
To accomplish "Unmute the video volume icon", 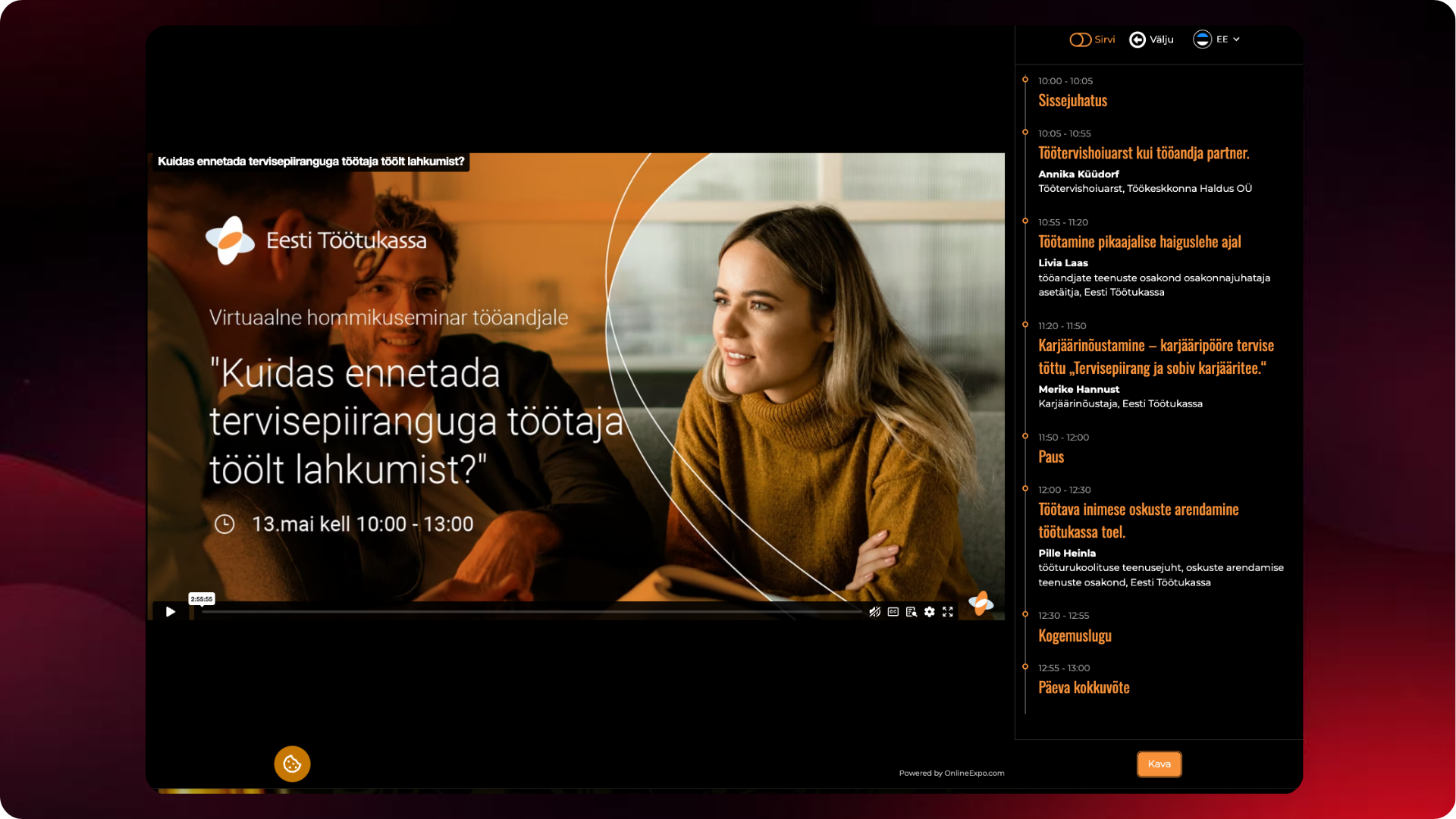I will click(874, 612).
